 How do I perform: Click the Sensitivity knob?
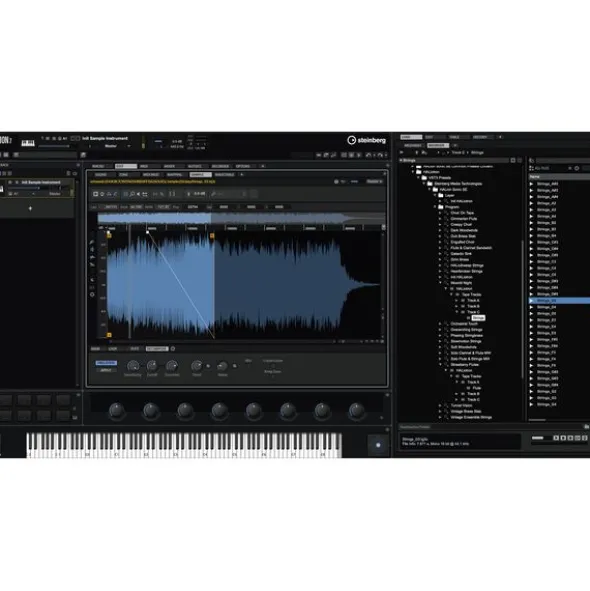coord(133,366)
